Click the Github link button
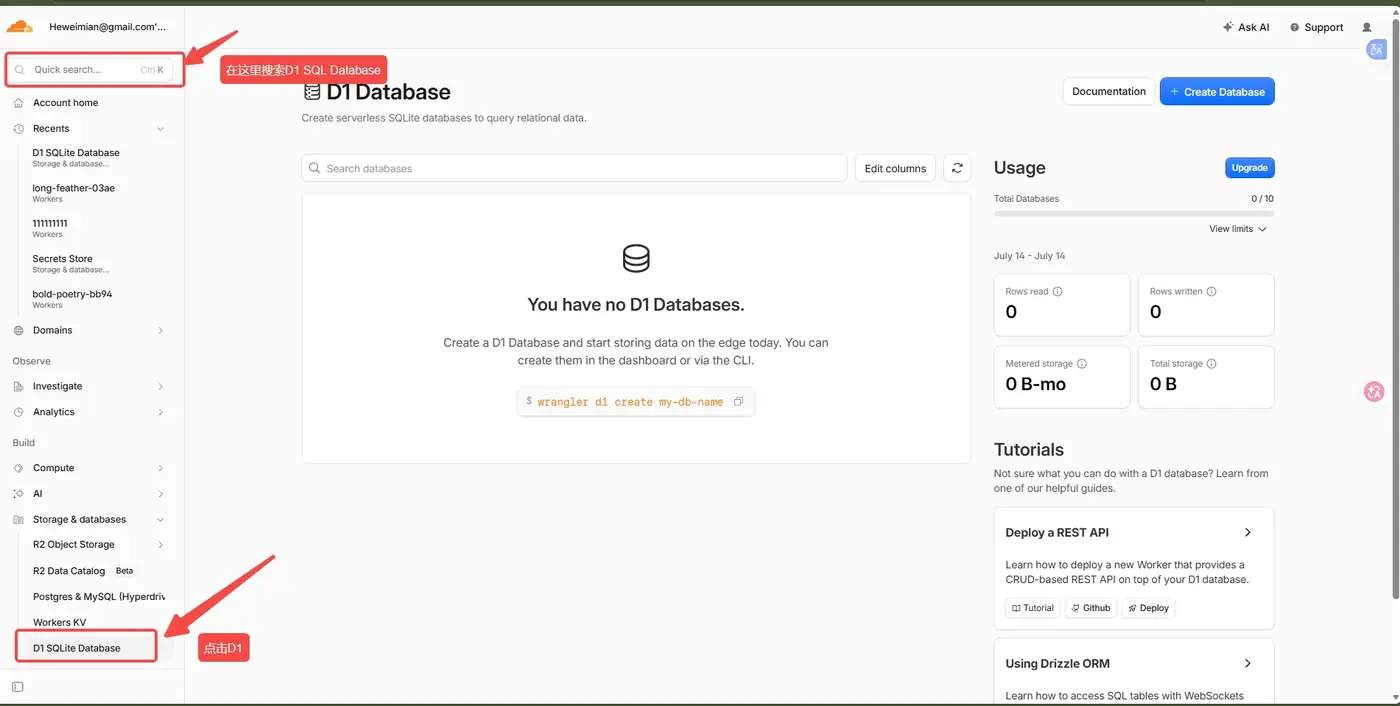The width and height of the screenshot is (1400, 706). [x=1091, y=608]
